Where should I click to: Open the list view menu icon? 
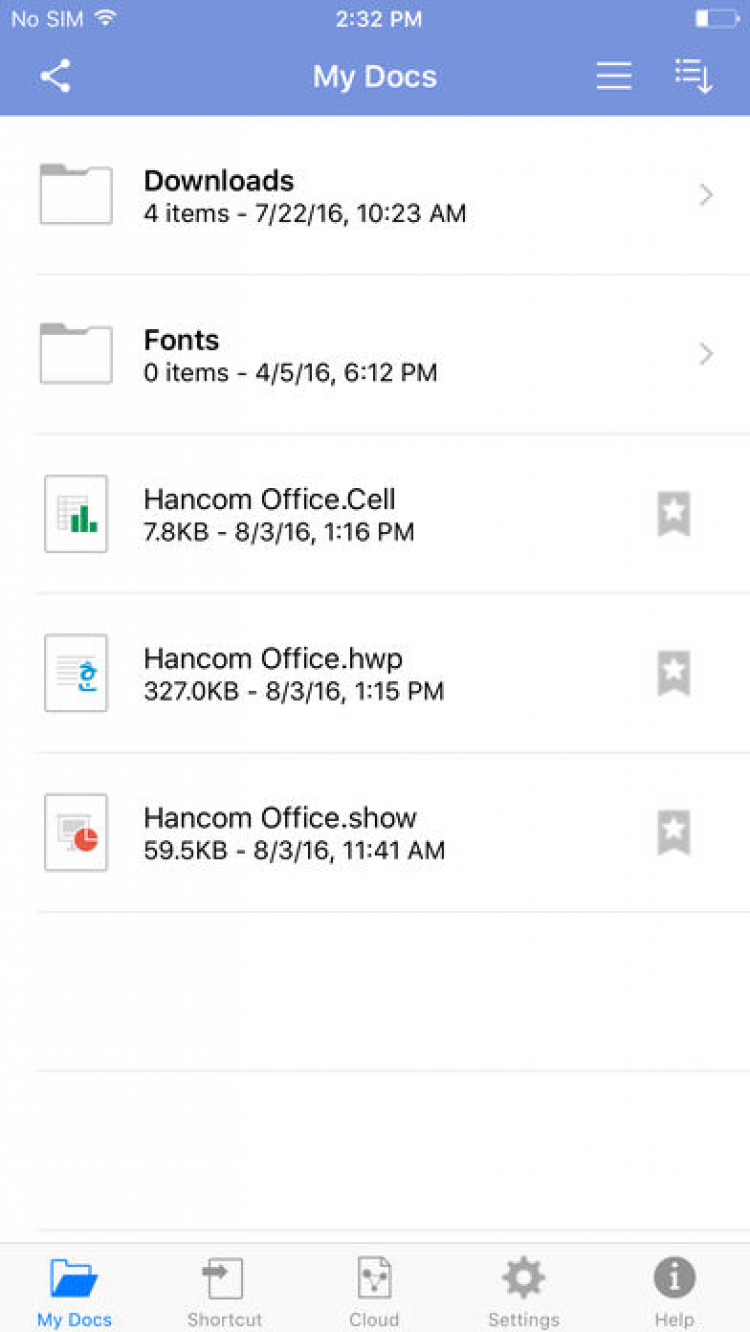point(614,76)
